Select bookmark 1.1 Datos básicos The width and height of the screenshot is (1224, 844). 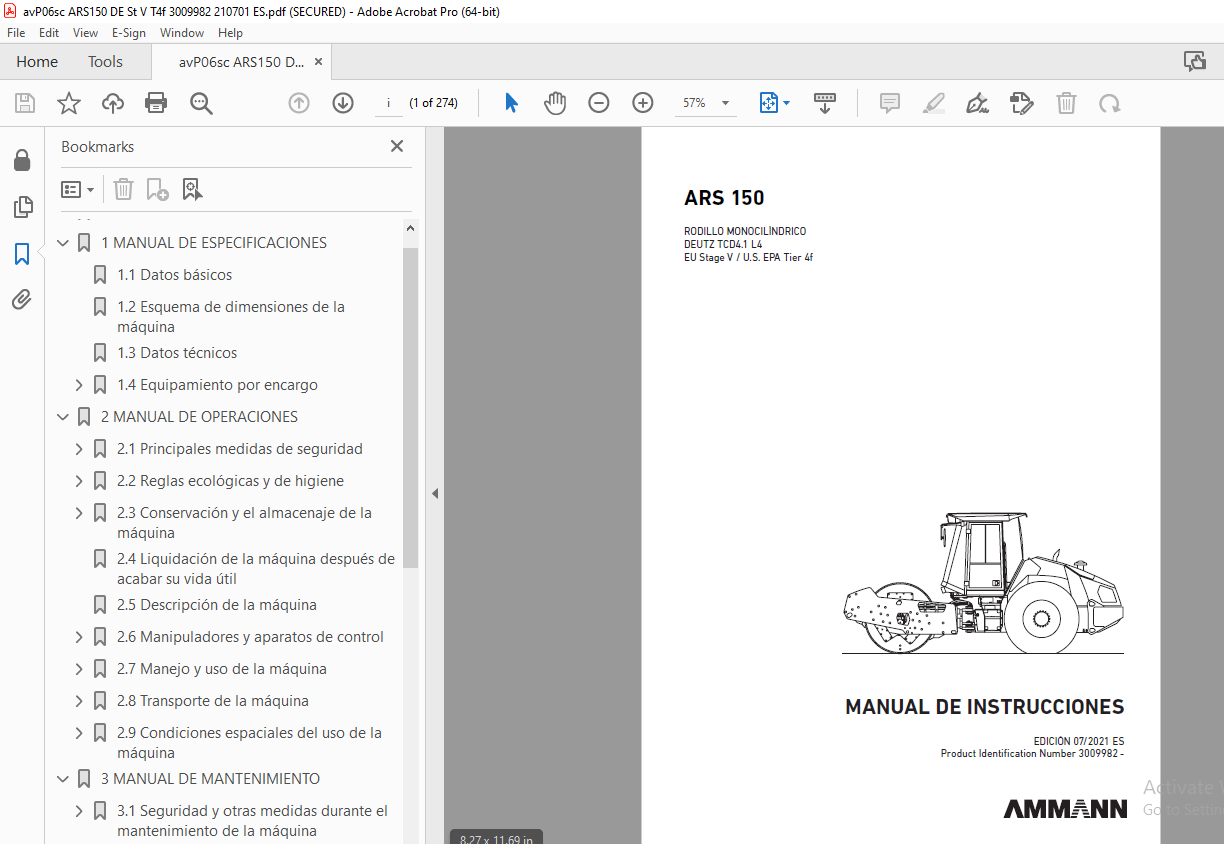click(175, 275)
